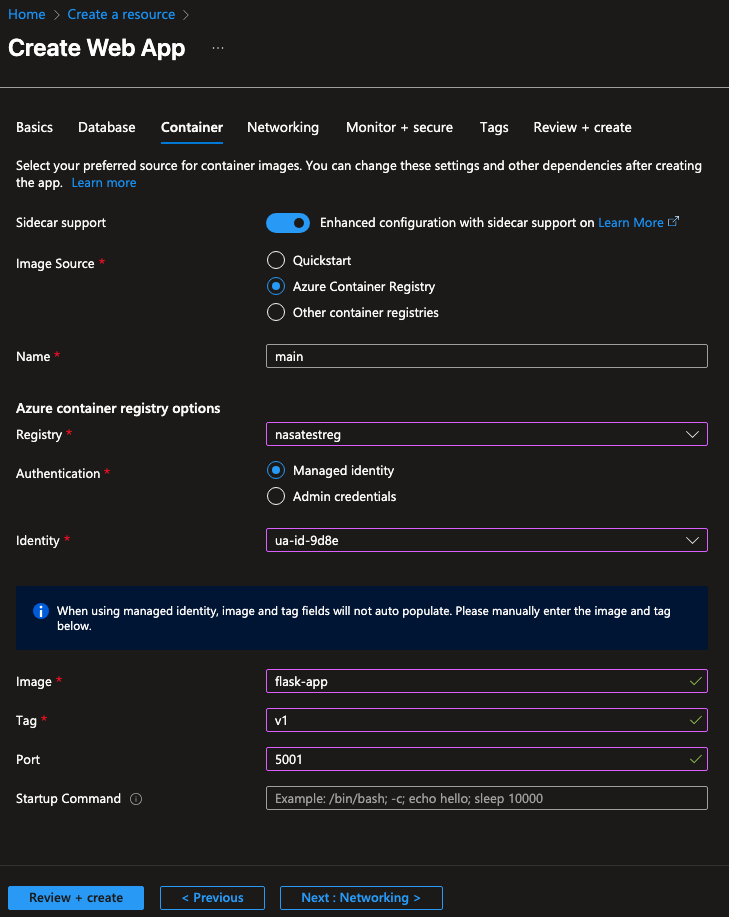Click the Next : Networking button
Screen dimensions: 729x917
click(x=361, y=897)
